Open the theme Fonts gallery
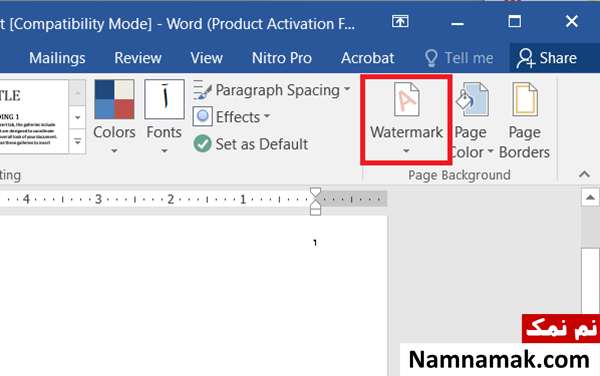This screenshot has width=600, height=376. click(164, 117)
